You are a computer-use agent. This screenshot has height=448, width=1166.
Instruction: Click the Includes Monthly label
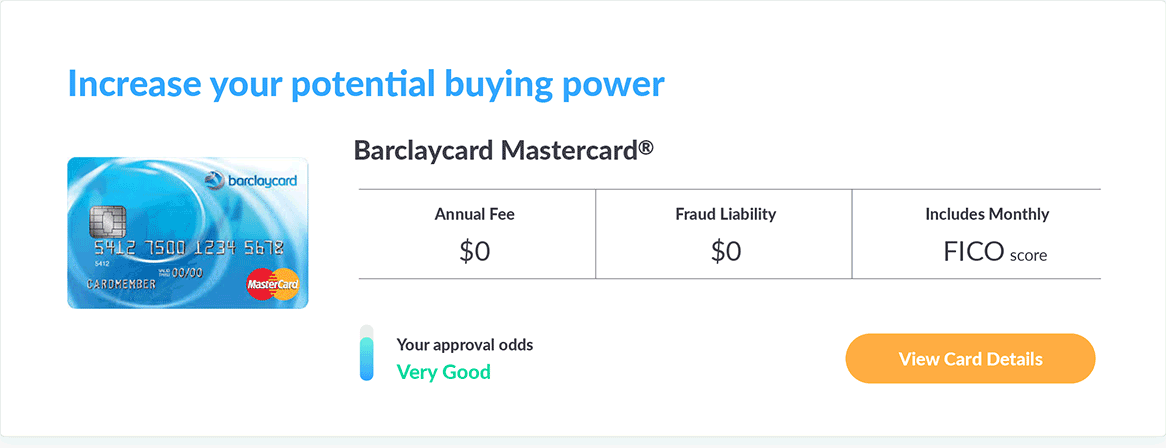[x=987, y=214]
